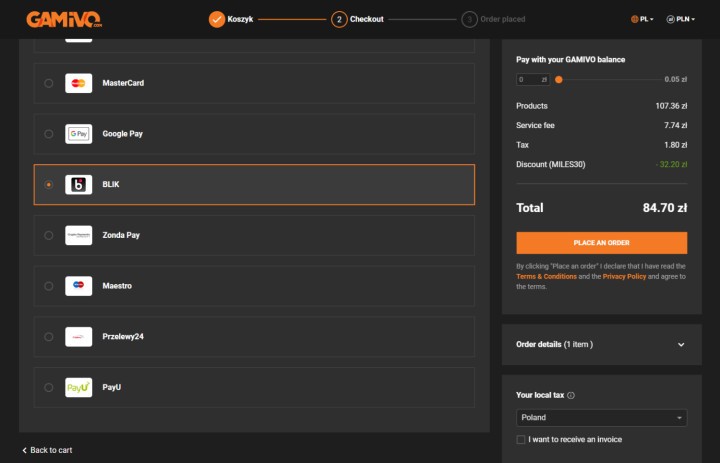The height and width of the screenshot is (463, 720).
Task: Click the PayU logo icon
Action: (79, 387)
